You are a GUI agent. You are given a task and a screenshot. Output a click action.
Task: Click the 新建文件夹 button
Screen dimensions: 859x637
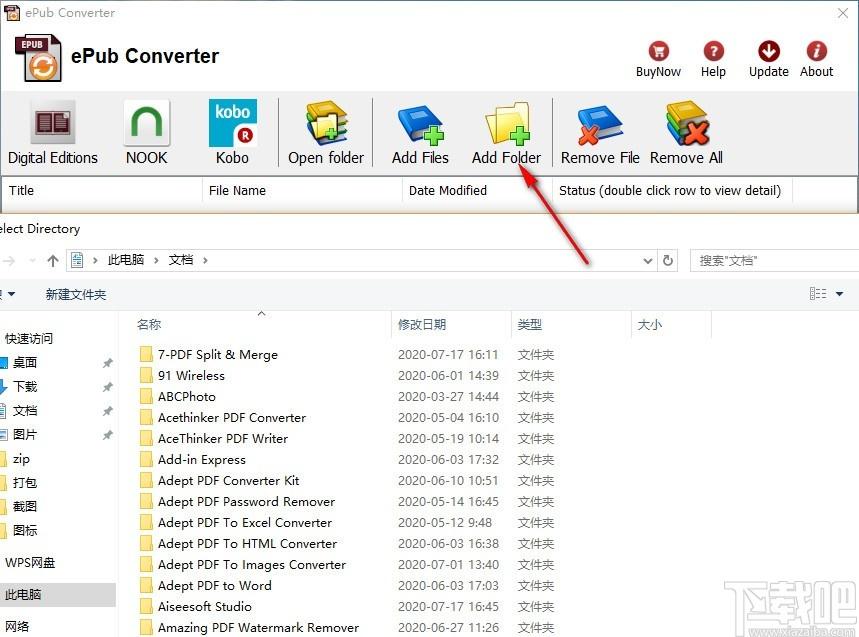75,295
